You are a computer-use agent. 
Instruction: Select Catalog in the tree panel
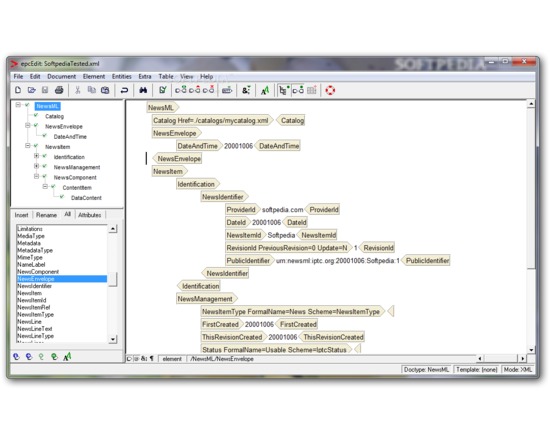(x=54, y=116)
